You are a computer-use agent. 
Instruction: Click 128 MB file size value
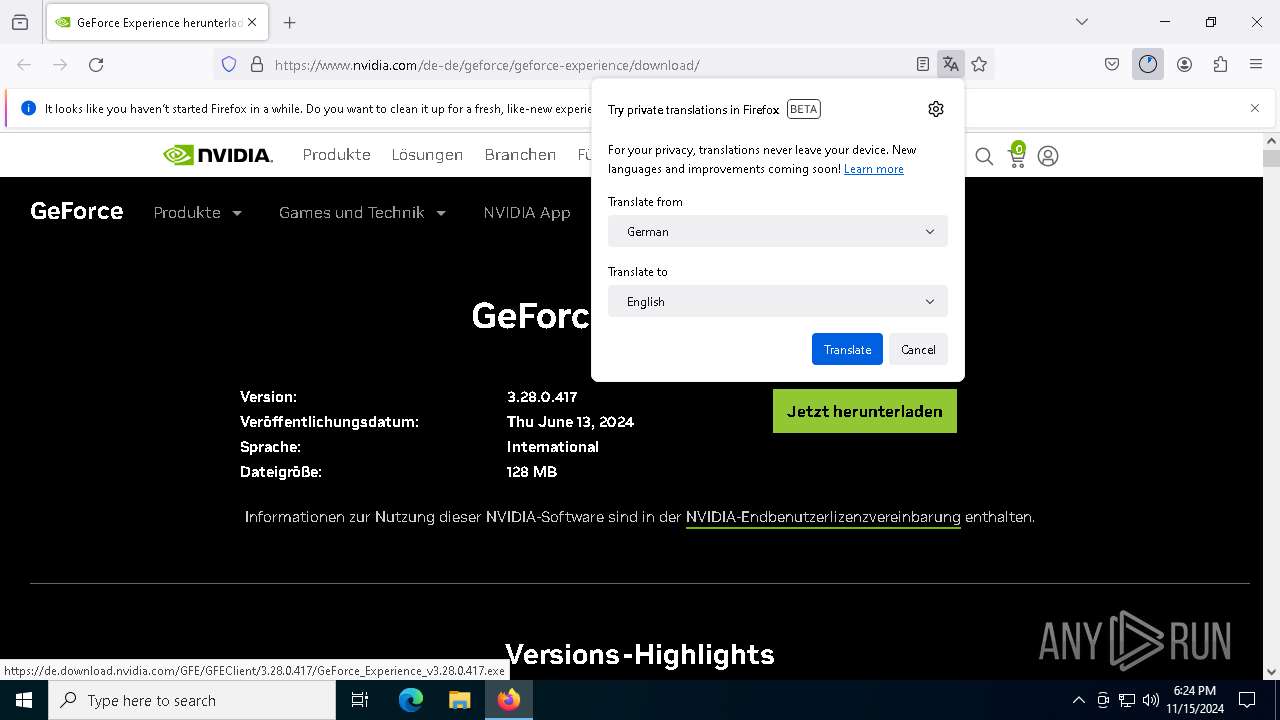point(532,472)
